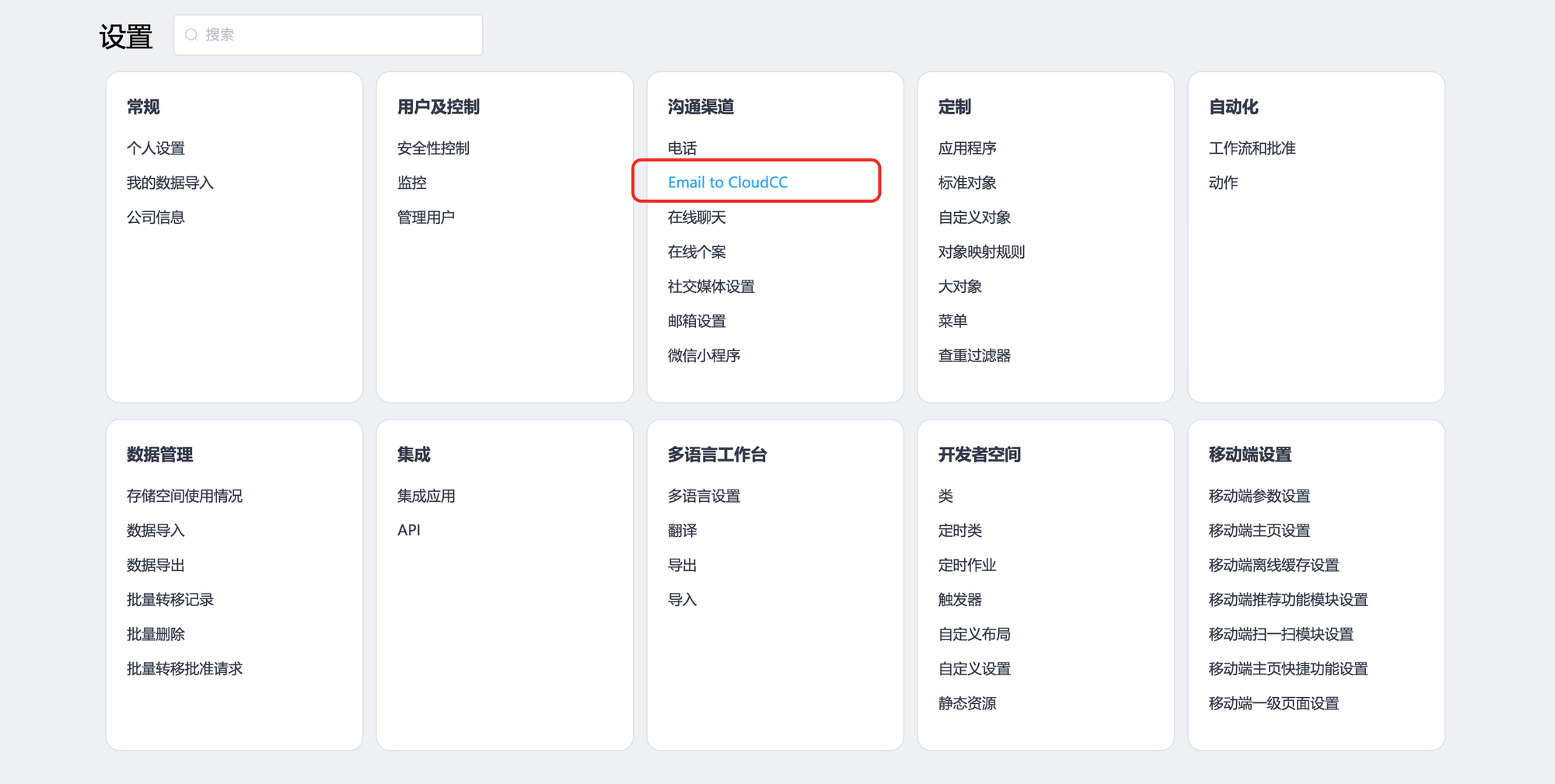Open 存储空间使用情况 page

coord(184,496)
